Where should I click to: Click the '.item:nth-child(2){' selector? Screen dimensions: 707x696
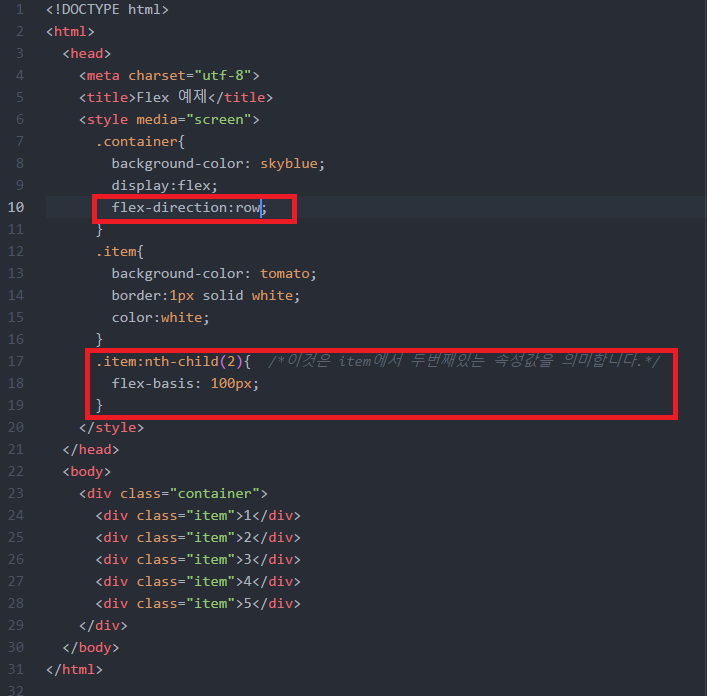[173, 362]
